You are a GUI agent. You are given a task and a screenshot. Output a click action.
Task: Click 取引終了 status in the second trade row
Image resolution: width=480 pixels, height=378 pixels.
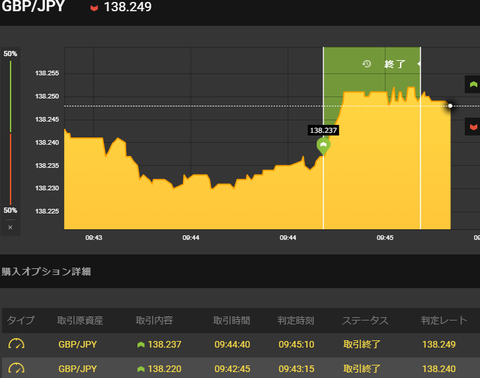[x=362, y=369]
